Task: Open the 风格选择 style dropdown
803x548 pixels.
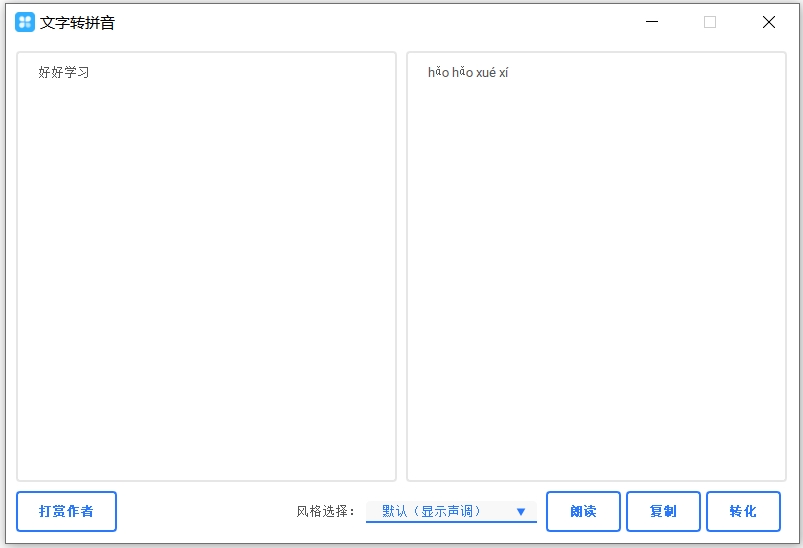Action: pos(451,511)
